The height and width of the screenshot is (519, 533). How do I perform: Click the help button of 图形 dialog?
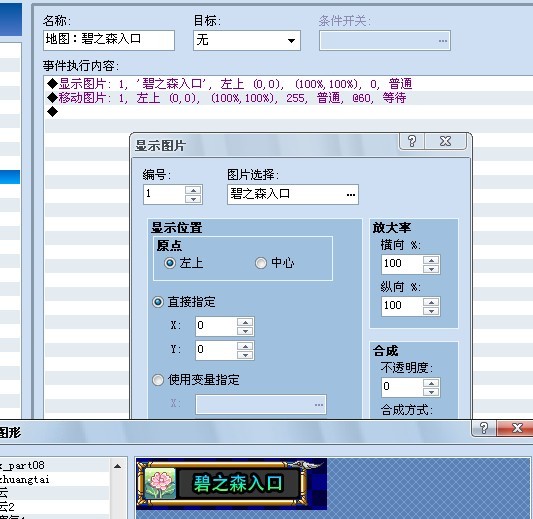tap(484, 428)
